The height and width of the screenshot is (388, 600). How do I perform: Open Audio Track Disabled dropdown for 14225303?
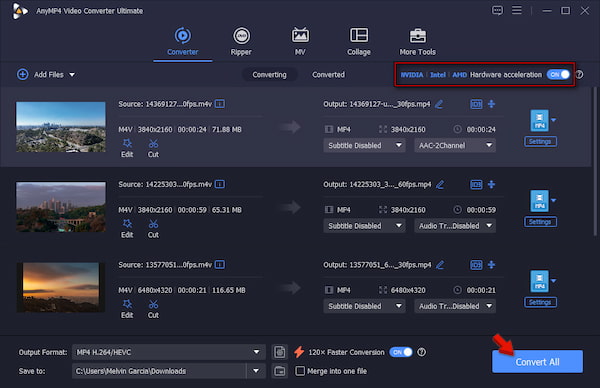[x=455, y=226]
